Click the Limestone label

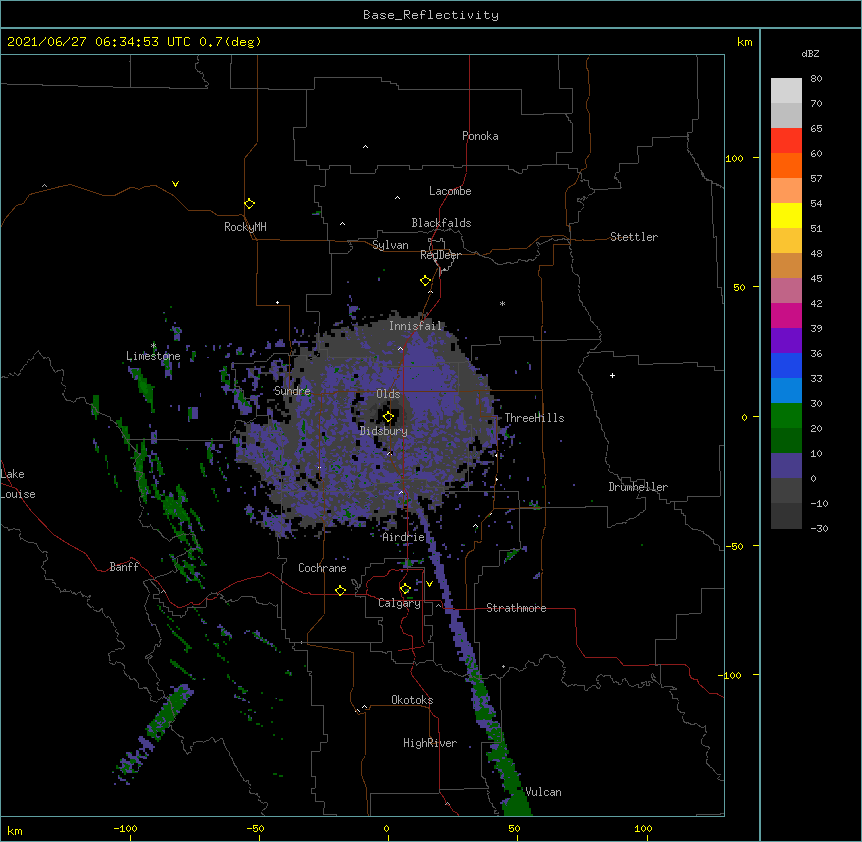(x=153, y=356)
